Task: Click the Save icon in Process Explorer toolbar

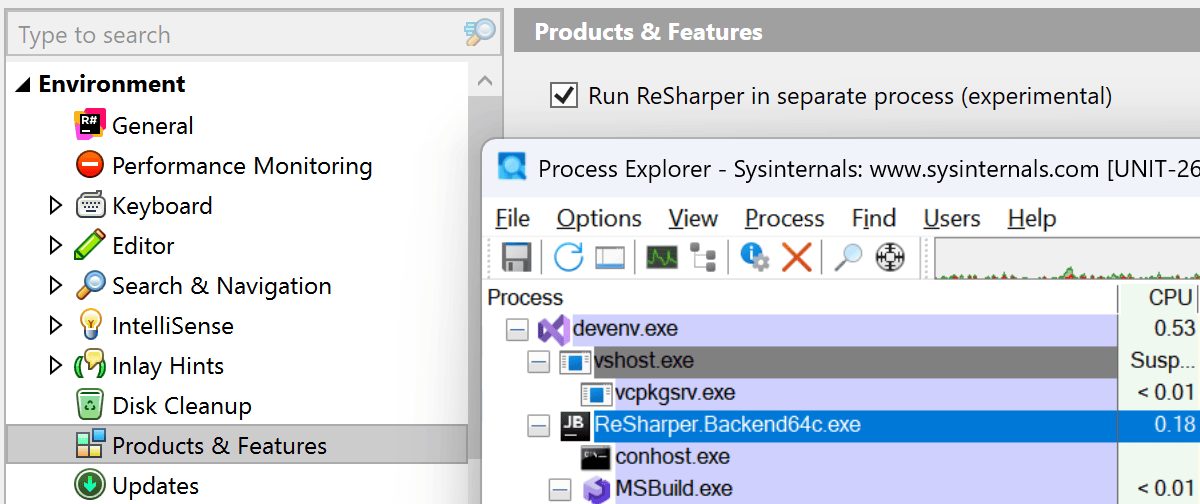Action: coord(516,257)
